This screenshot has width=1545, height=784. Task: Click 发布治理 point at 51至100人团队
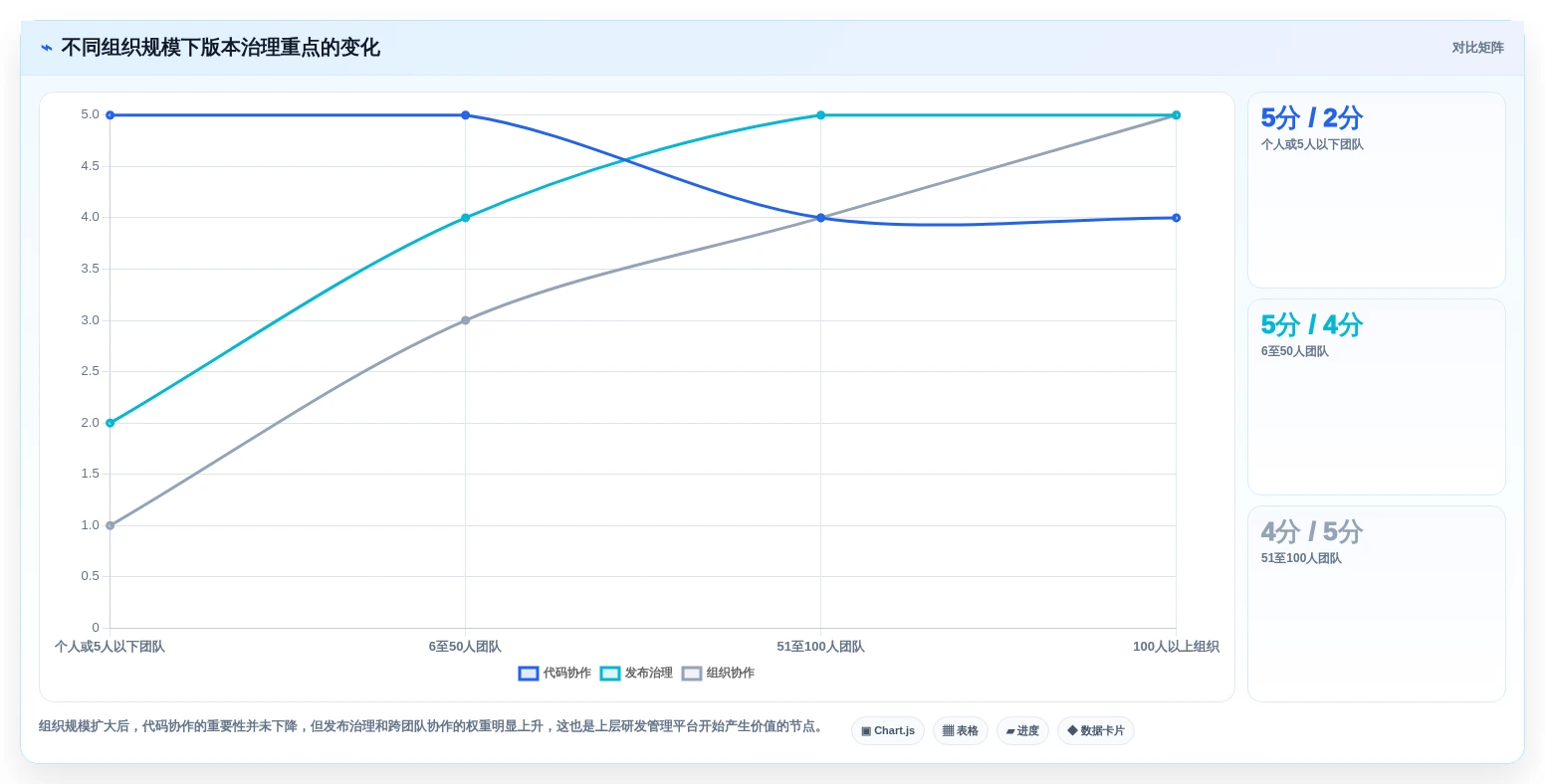pyautogui.click(x=820, y=115)
